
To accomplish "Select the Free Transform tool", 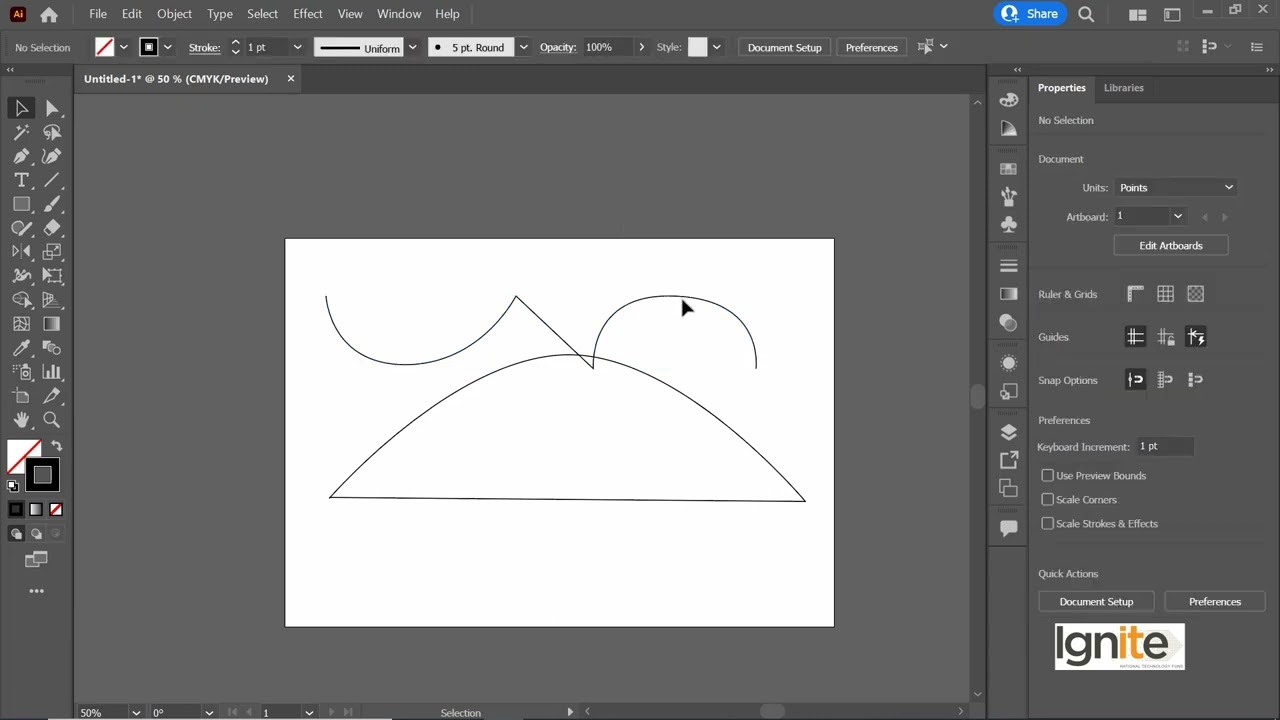I will coord(52,276).
